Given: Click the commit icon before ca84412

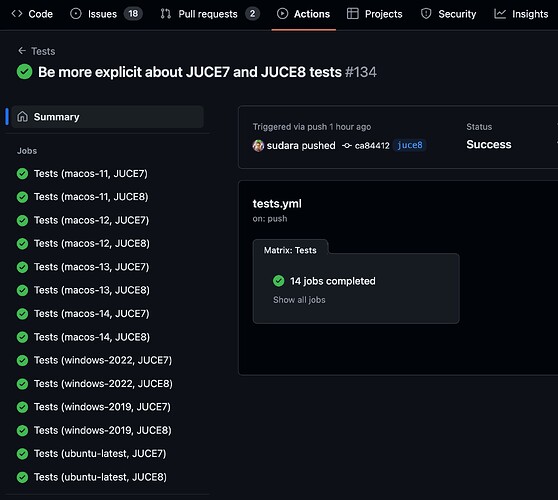Looking at the screenshot, I should coord(347,145).
